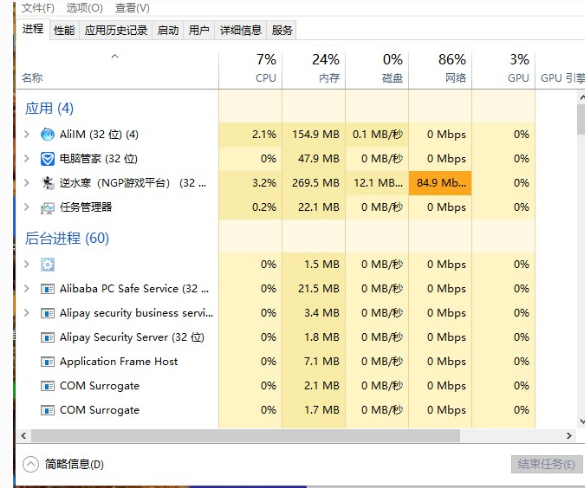Select 3.2% CPU value for 逆水寒
This screenshot has height=488, width=585.
click(264, 183)
